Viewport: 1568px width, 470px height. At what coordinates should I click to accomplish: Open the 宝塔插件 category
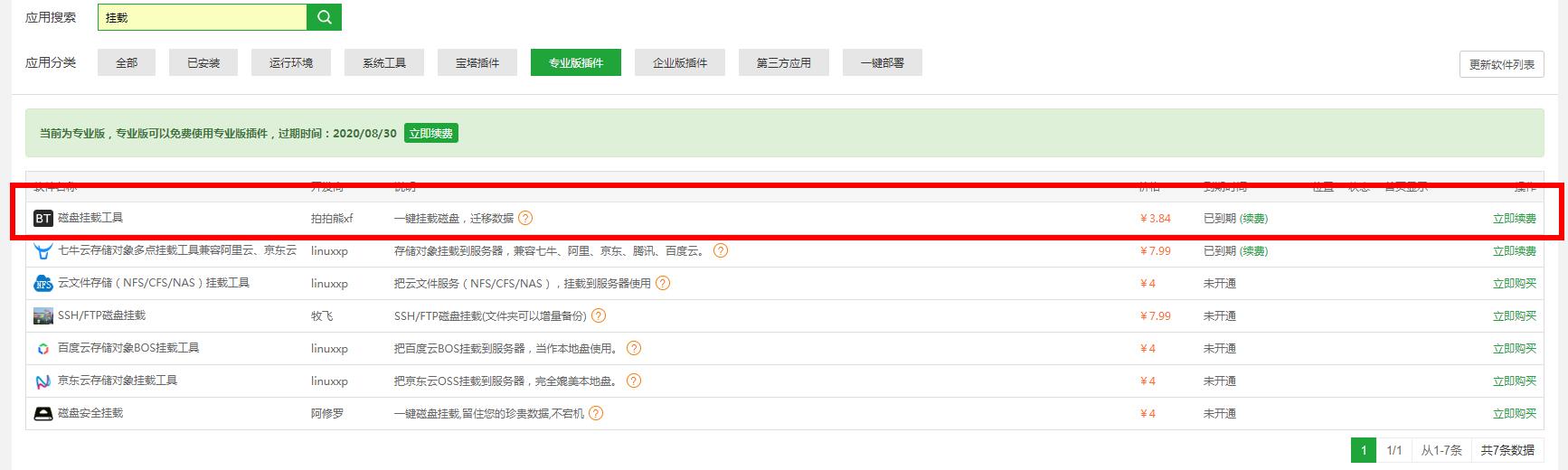(477, 62)
